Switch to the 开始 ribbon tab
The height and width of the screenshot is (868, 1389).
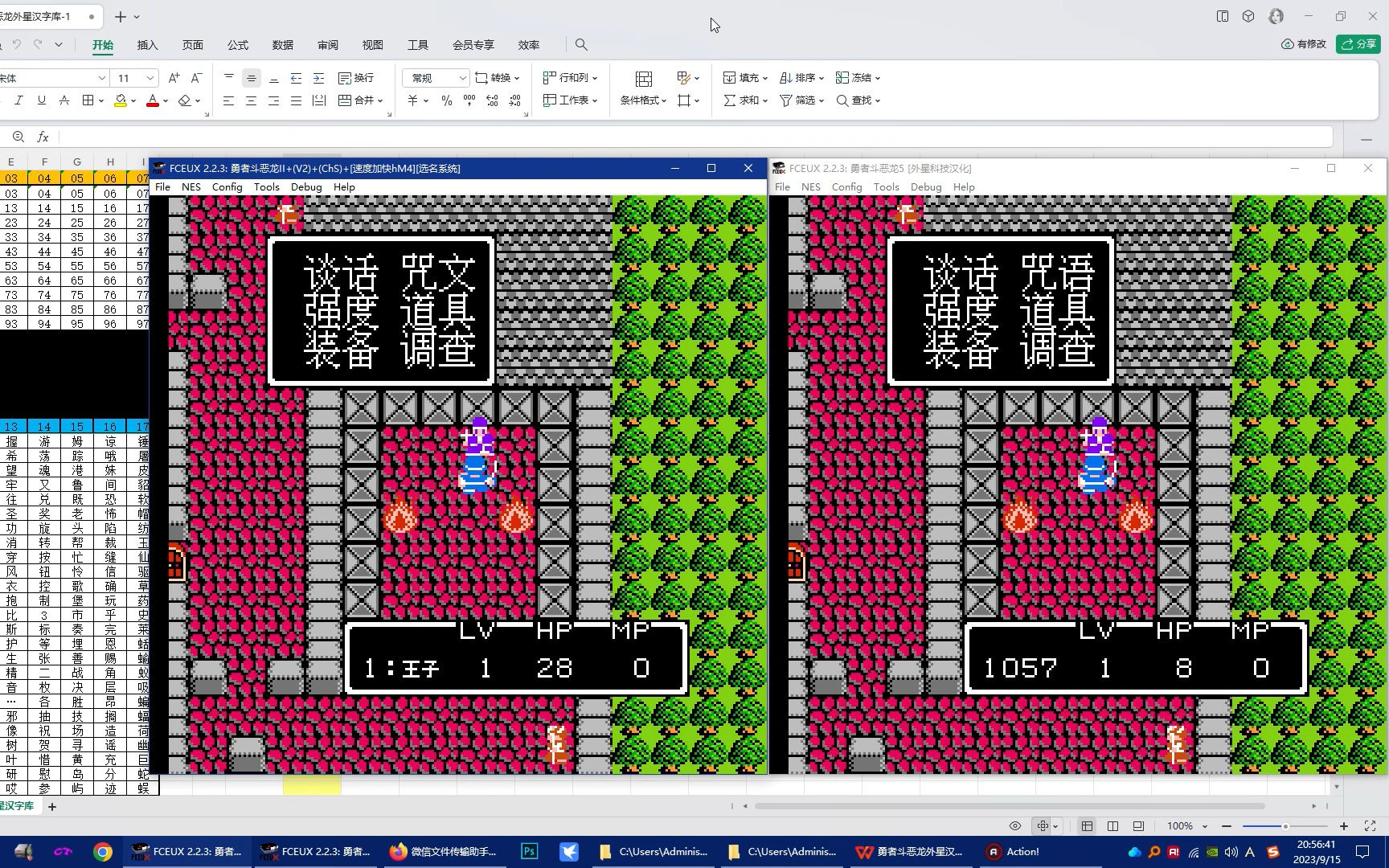click(x=103, y=45)
